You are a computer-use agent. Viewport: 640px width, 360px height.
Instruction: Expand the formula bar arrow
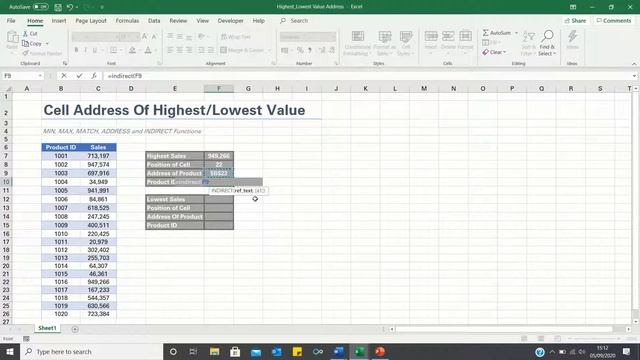(634, 76)
